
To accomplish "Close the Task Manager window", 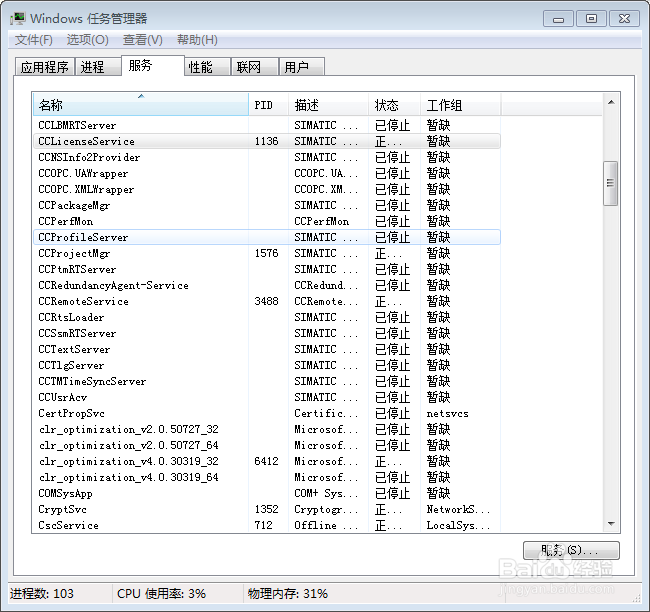I will 624,19.
